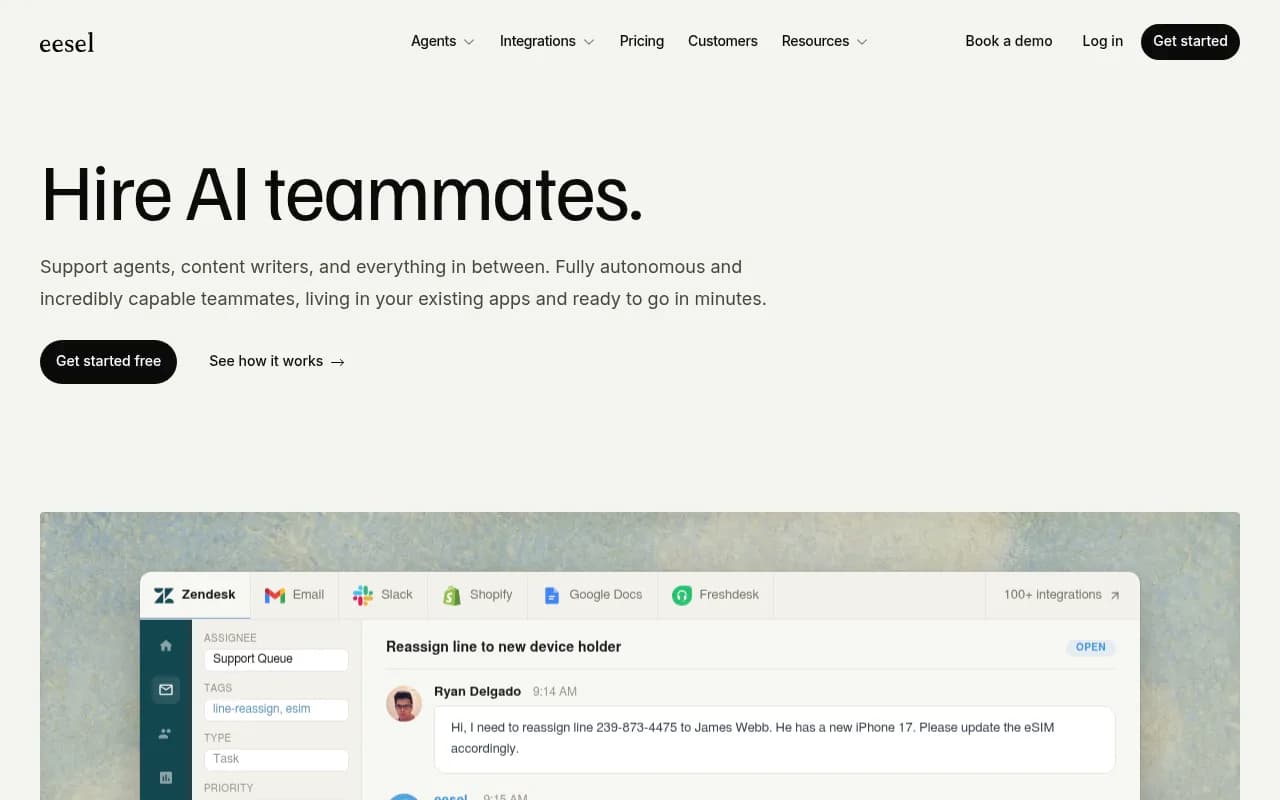The image size is (1280, 800).
Task: Expand the Resources dropdown menu
Action: [x=823, y=41]
